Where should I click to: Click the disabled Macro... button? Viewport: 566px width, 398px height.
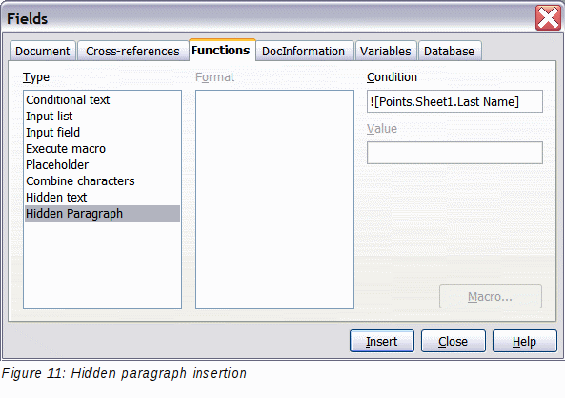pyautogui.click(x=490, y=297)
